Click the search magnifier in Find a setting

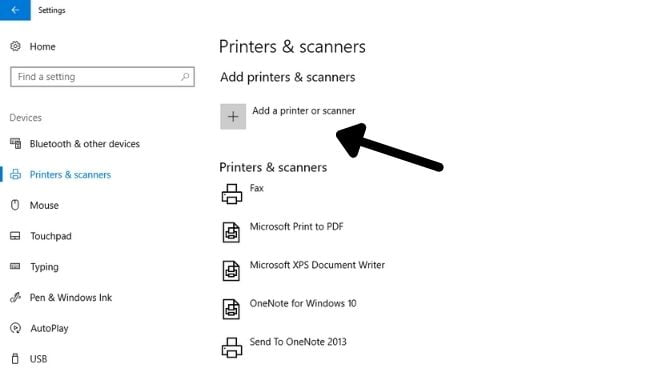point(185,77)
